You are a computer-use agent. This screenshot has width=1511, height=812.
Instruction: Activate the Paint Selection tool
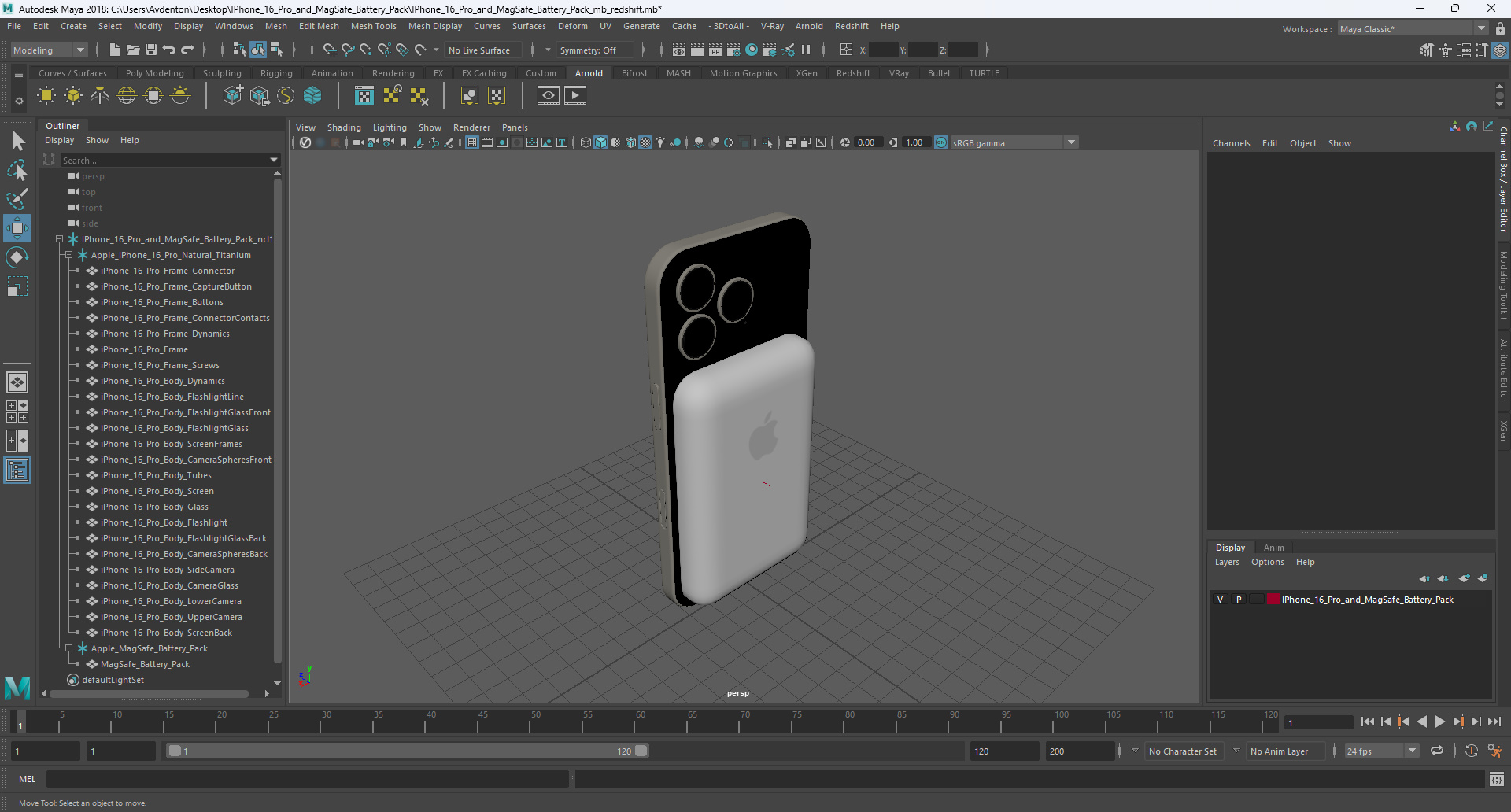click(x=17, y=199)
